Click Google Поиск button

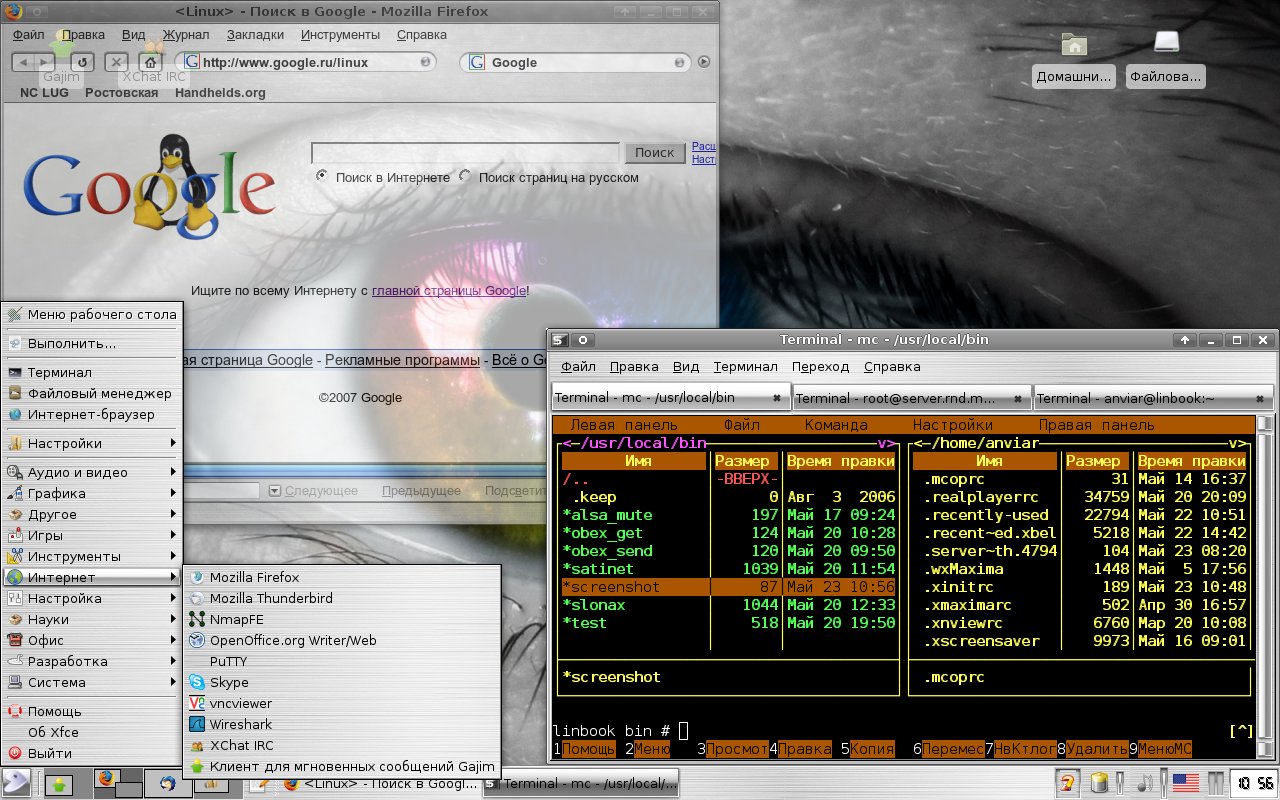tap(655, 153)
